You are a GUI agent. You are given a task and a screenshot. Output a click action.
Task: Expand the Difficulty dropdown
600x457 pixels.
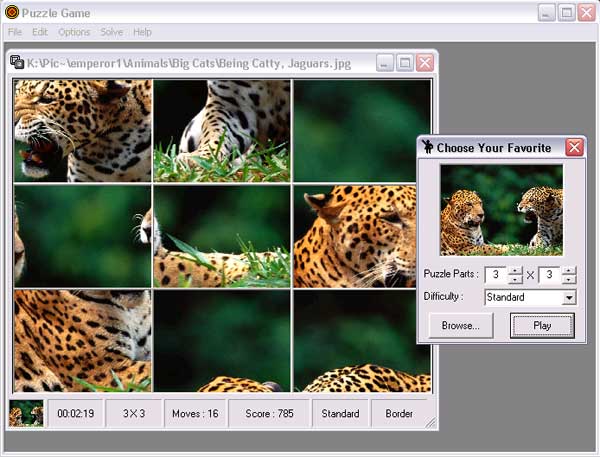pyautogui.click(x=569, y=297)
